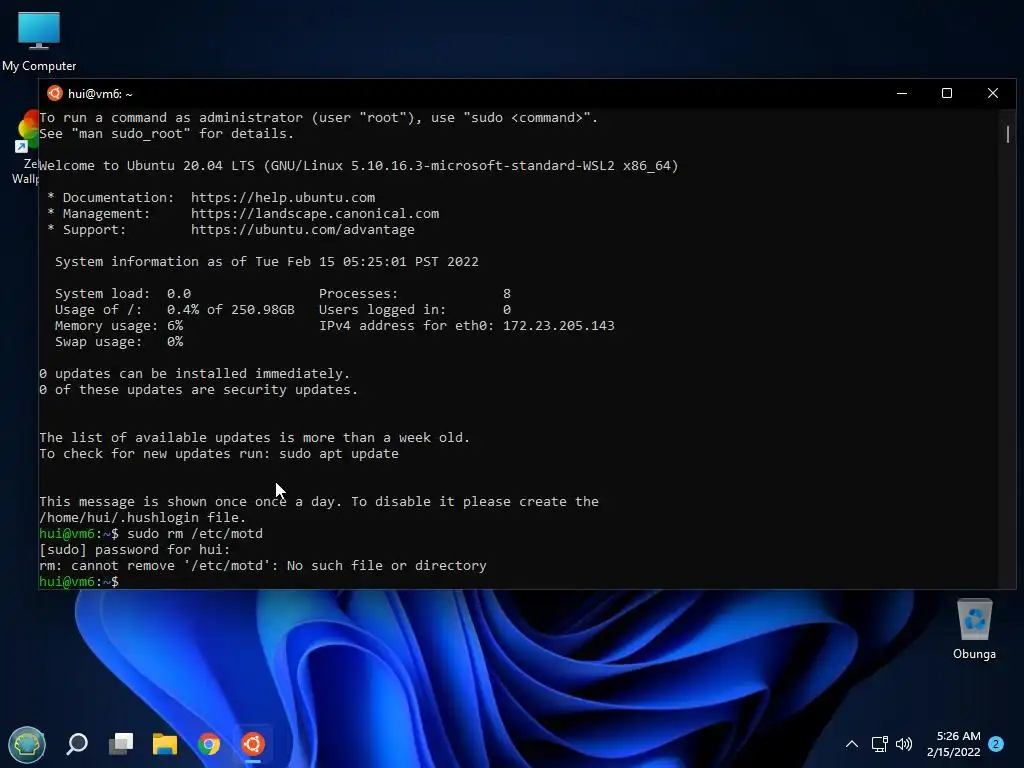Viewport: 1024px width, 768px height.
Task: Open the notification badge showing 2
Action: coord(996,744)
